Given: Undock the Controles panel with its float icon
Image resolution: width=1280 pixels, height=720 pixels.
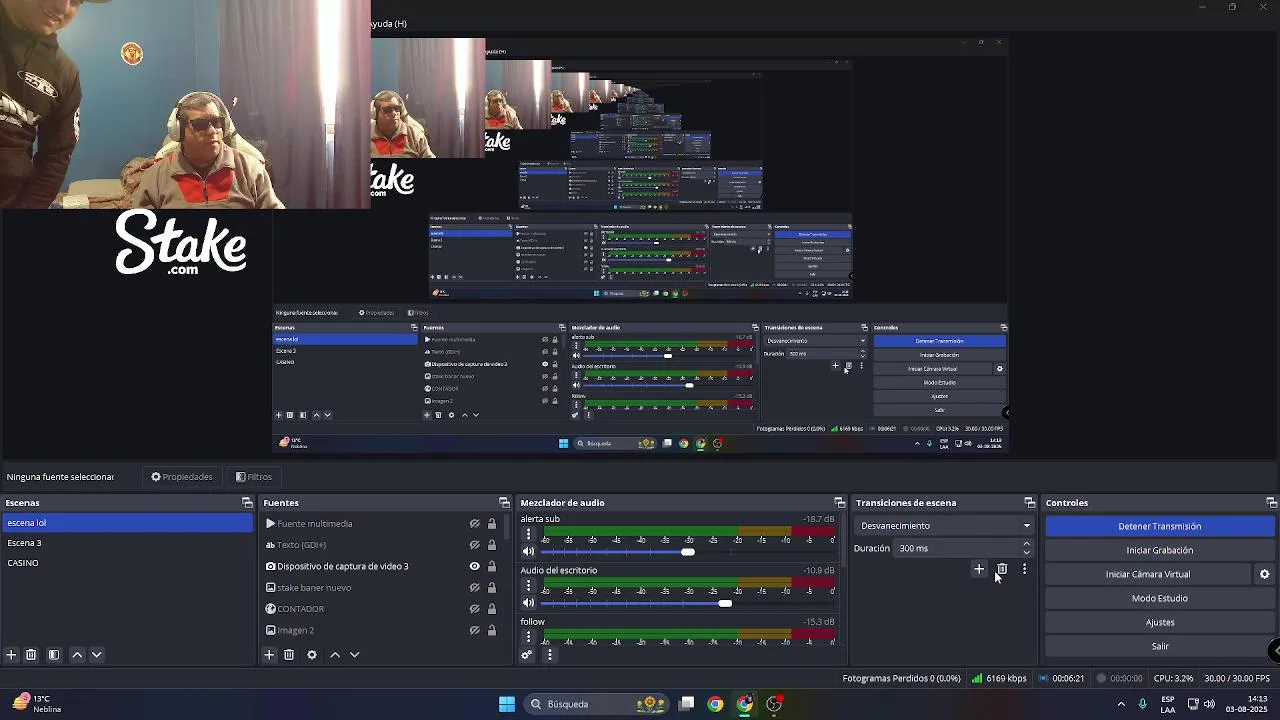Looking at the screenshot, I should coord(1271,503).
